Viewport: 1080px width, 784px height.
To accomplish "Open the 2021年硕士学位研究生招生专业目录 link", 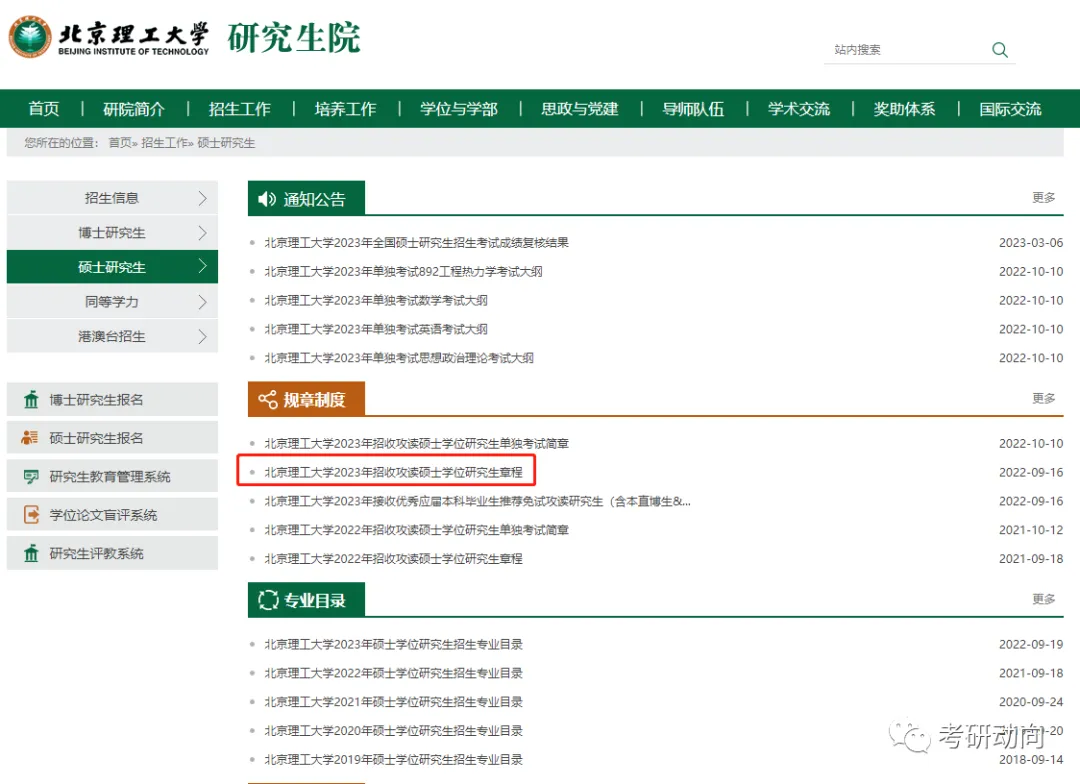I will pos(394,702).
